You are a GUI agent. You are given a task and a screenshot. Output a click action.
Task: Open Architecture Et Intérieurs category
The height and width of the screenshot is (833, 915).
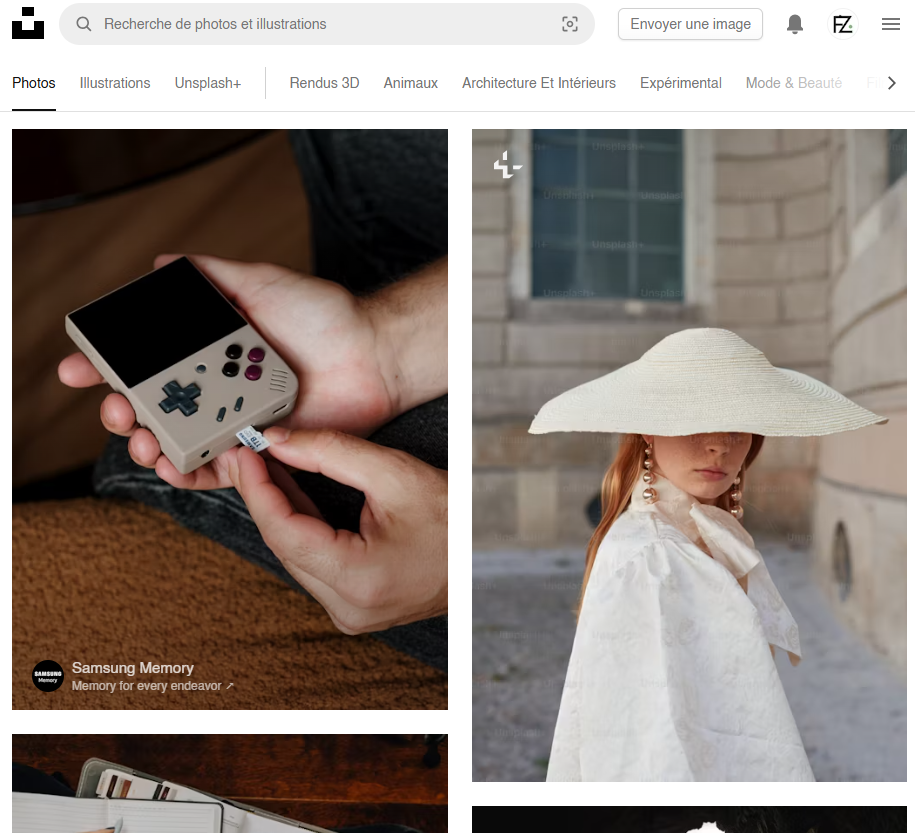click(539, 83)
